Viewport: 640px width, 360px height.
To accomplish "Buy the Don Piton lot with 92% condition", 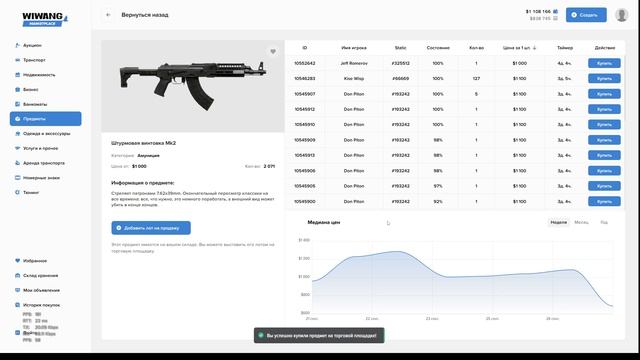I will [x=604, y=201].
